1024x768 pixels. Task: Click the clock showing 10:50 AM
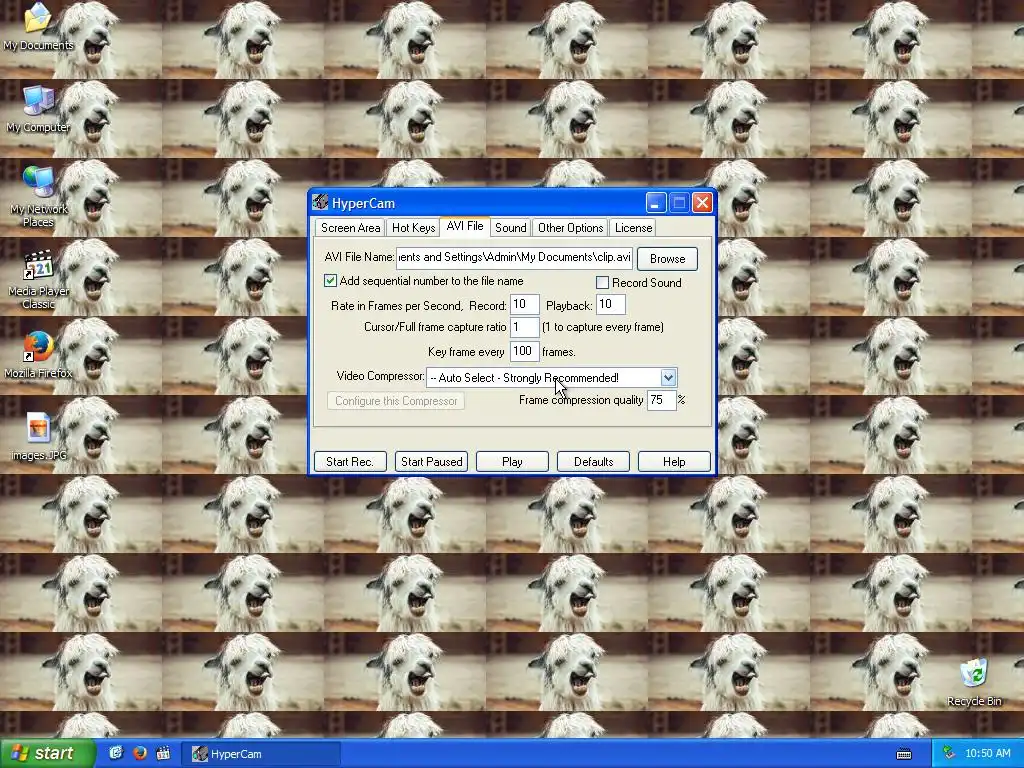click(987, 754)
